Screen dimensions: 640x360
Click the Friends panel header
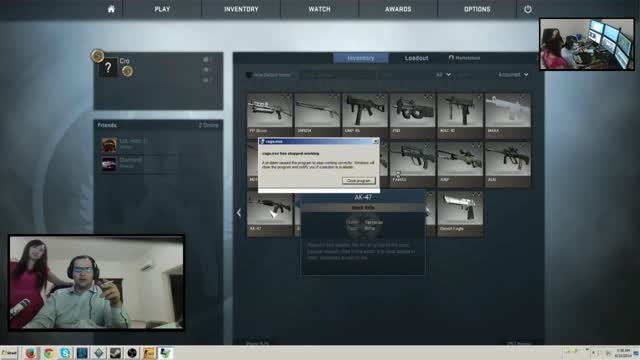coord(158,125)
